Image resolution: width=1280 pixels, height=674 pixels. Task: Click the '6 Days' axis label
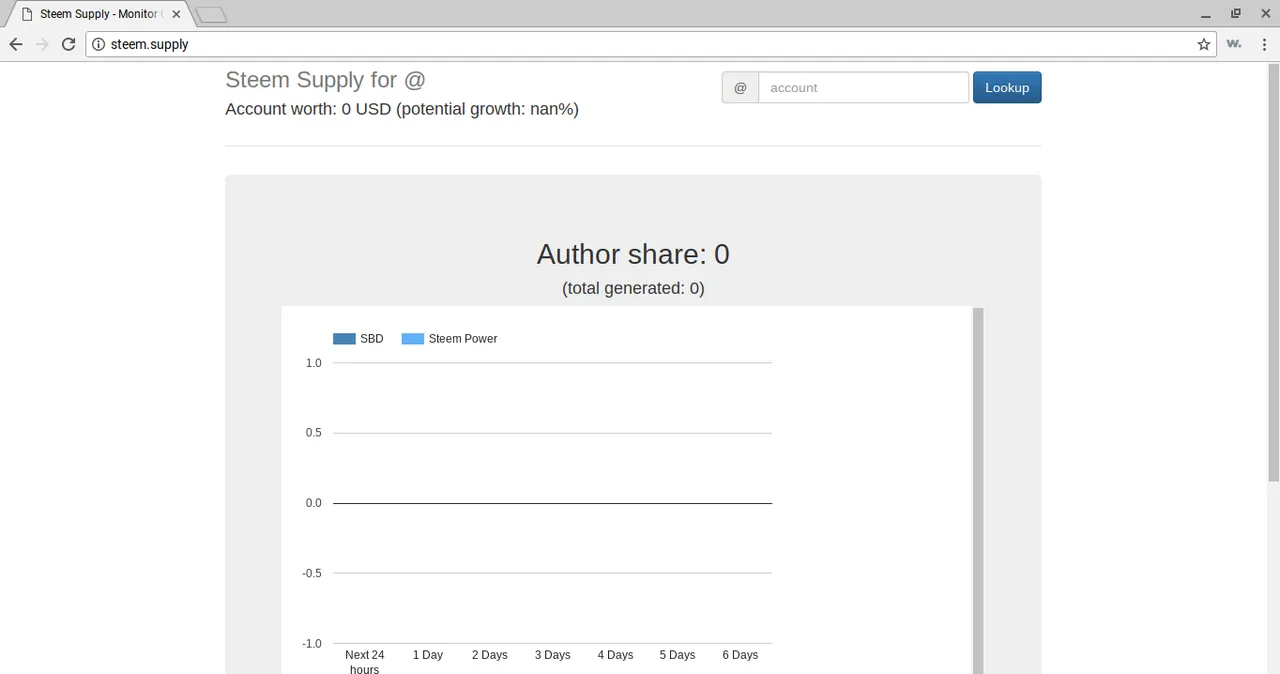(740, 655)
